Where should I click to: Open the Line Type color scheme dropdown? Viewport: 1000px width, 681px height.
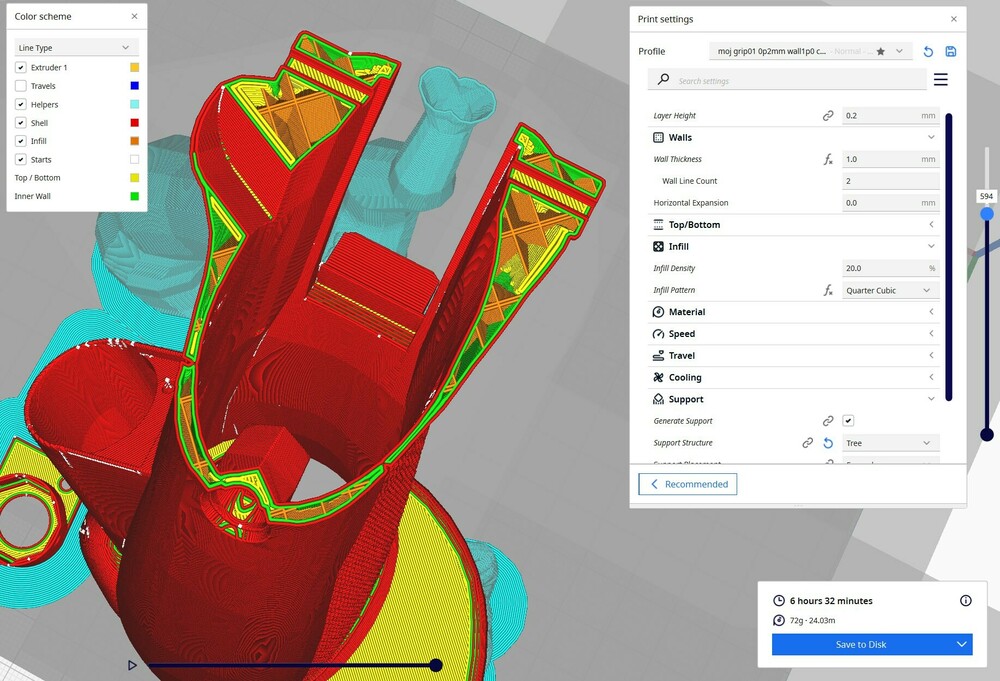coord(76,48)
